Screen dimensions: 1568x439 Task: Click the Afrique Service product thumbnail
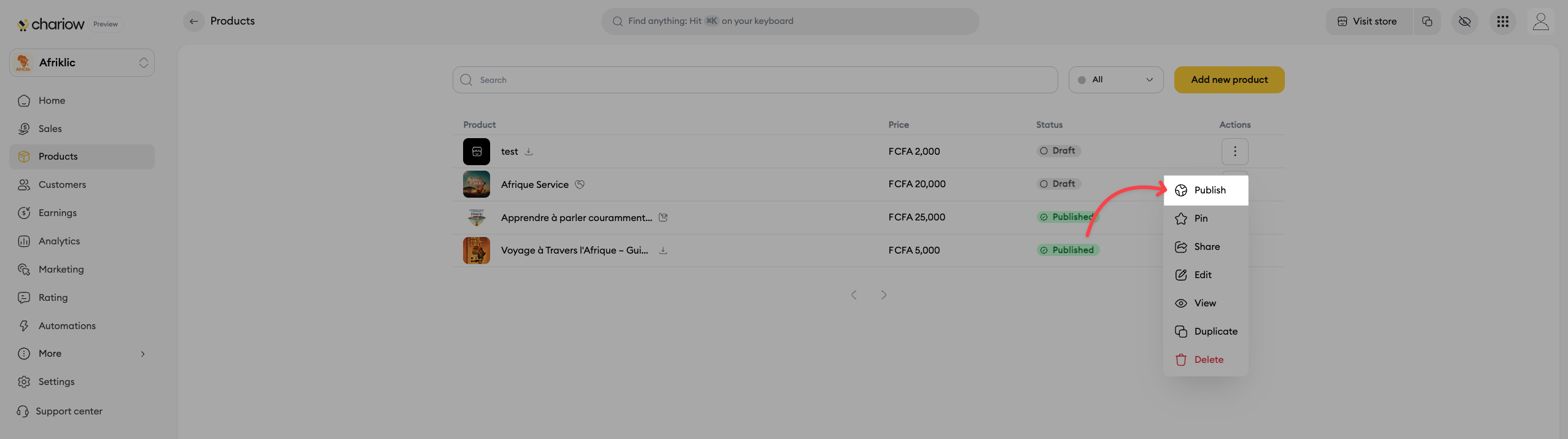(476, 184)
